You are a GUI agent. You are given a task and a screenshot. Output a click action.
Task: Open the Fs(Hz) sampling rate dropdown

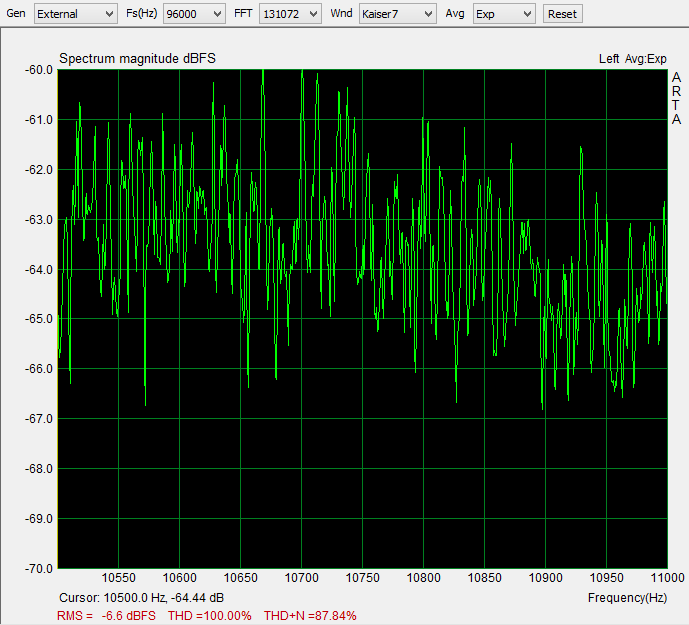coord(194,14)
